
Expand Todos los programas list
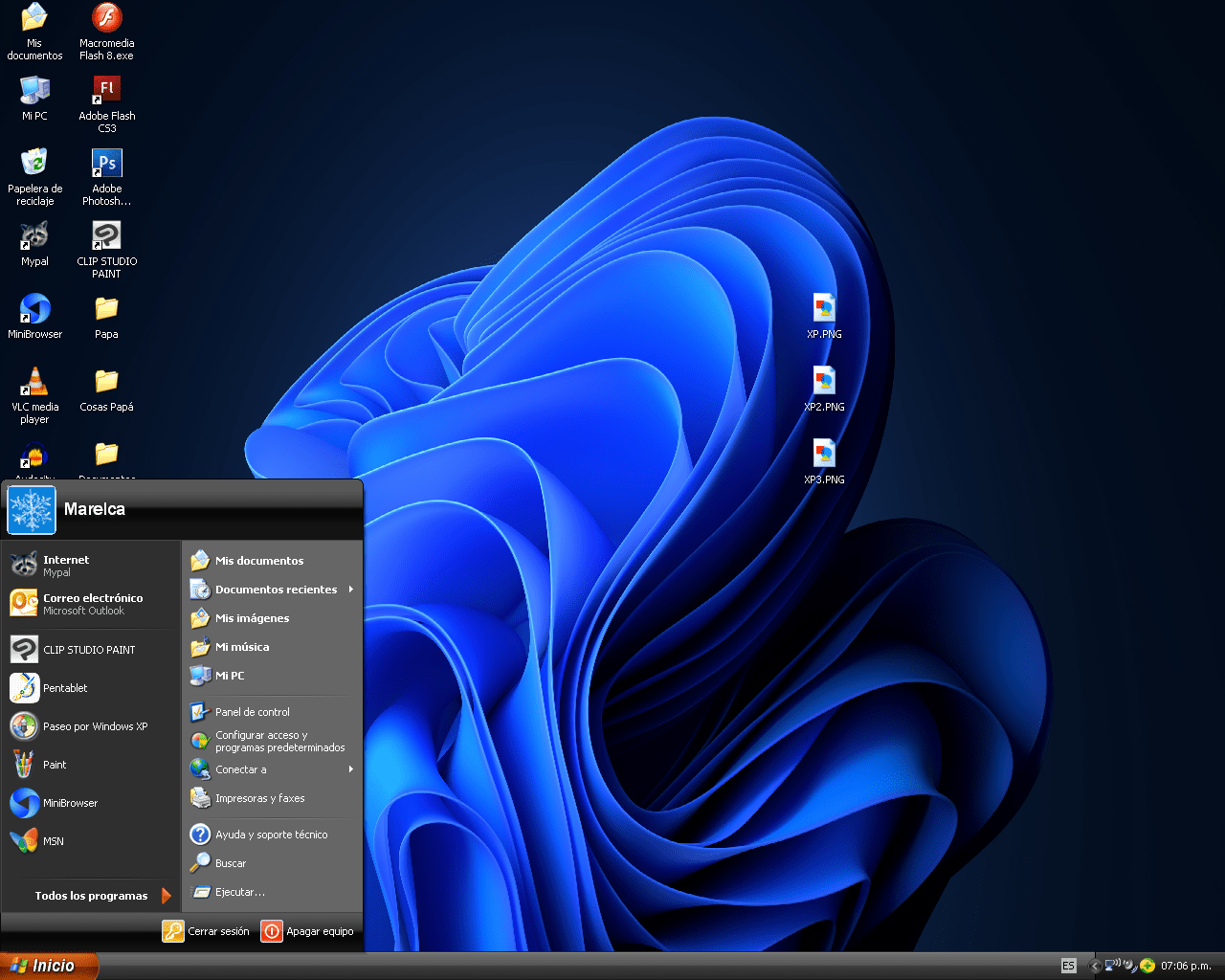92,896
